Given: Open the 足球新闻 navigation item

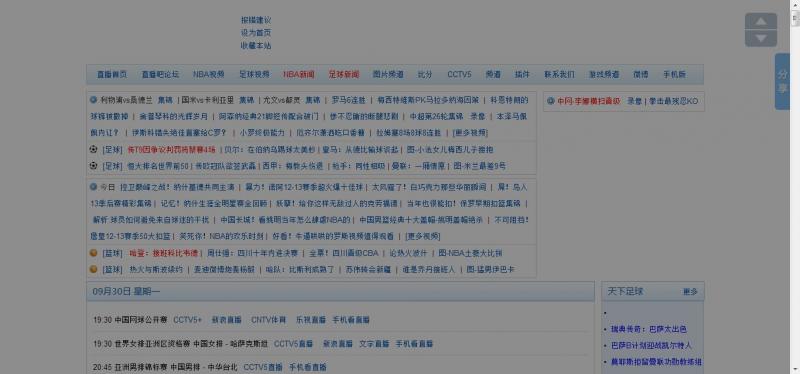Looking at the screenshot, I should [x=344, y=74].
